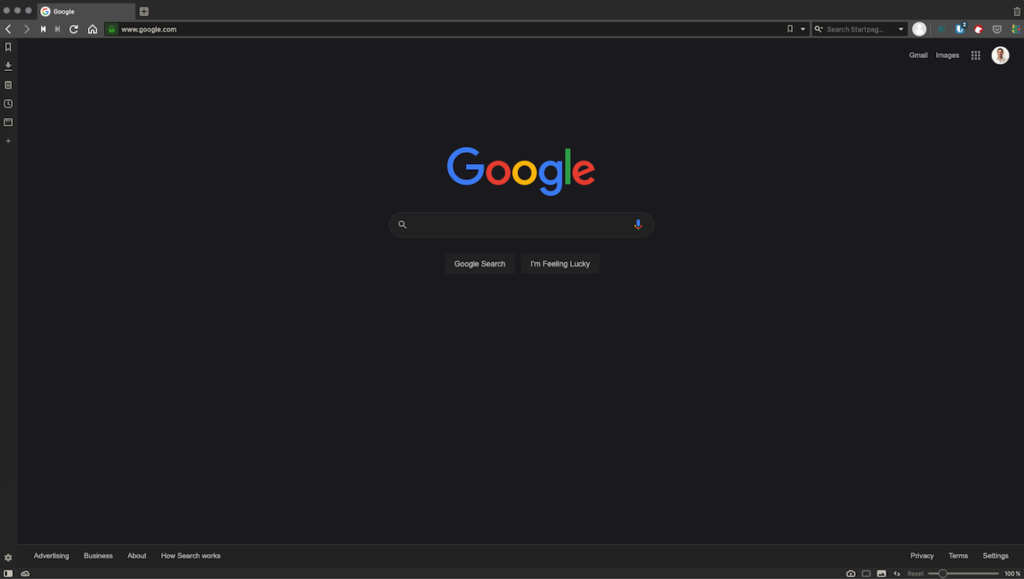Screen dimensions: 1024x579
Task: Toggle page tiling in status bar
Action: click(x=866, y=573)
